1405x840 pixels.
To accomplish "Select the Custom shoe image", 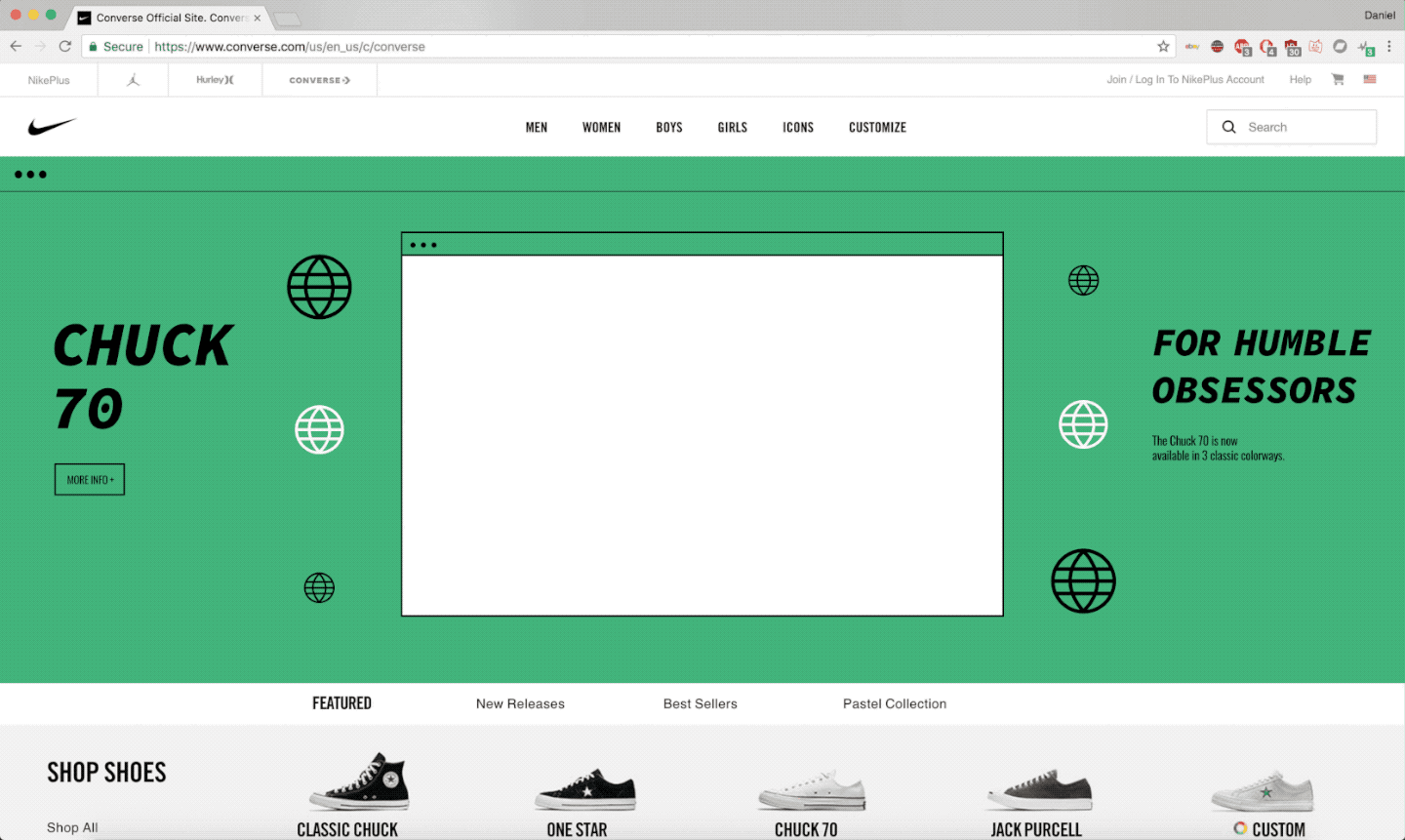I will tap(1263, 789).
